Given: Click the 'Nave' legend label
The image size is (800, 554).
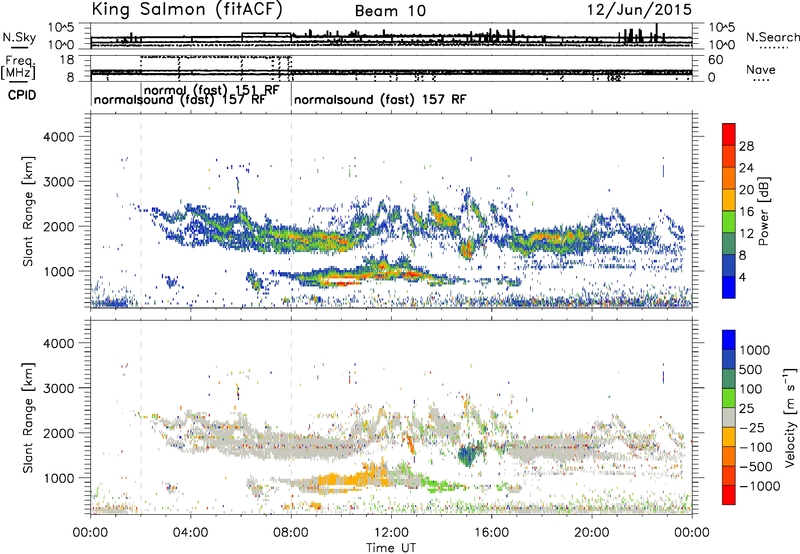Looking at the screenshot, I should (760, 70).
